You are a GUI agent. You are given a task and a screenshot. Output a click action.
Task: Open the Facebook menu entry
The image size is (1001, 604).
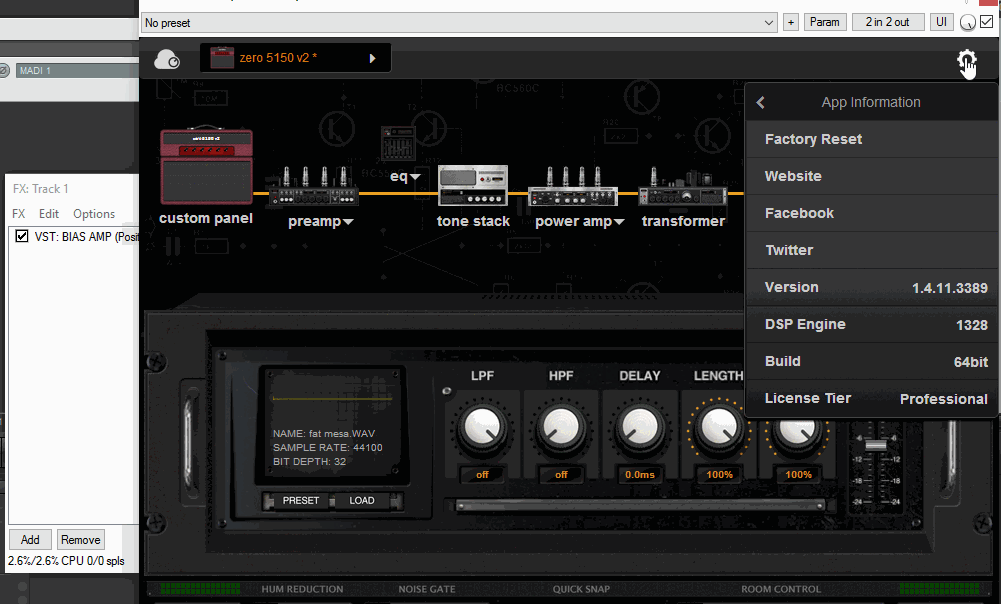pyautogui.click(x=871, y=213)
